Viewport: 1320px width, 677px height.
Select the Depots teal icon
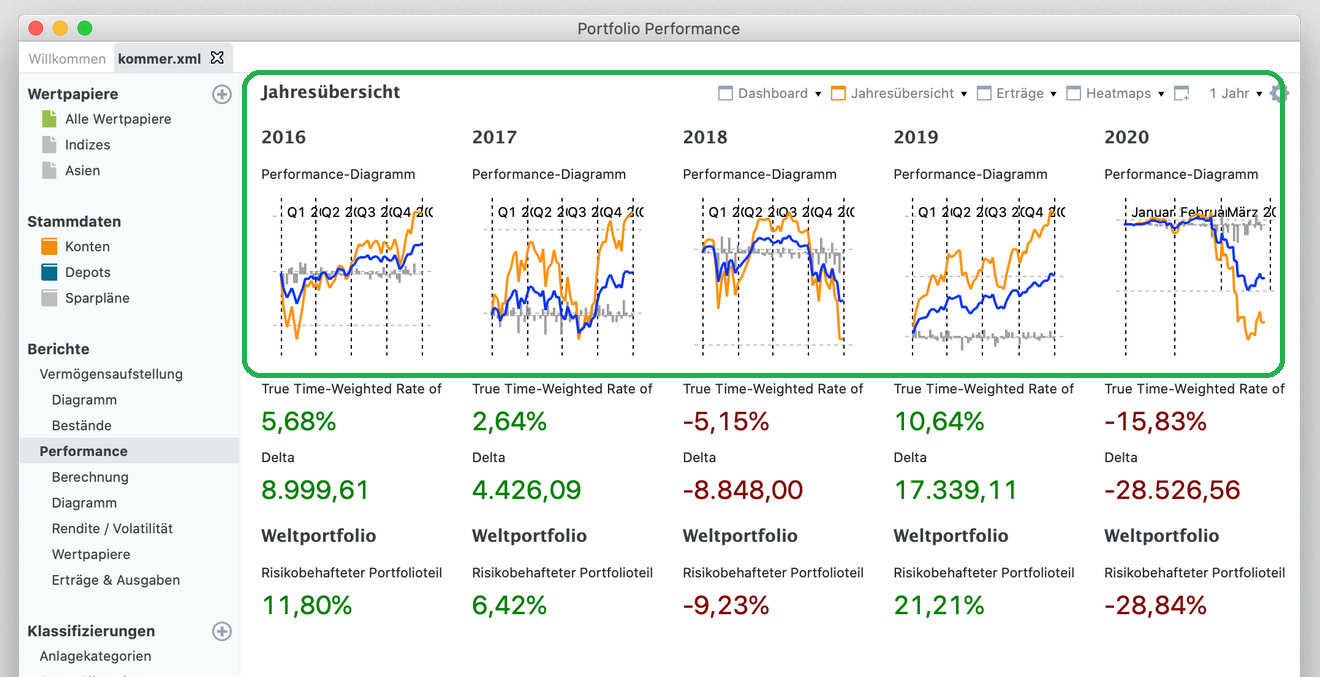(x=50, y=272)
